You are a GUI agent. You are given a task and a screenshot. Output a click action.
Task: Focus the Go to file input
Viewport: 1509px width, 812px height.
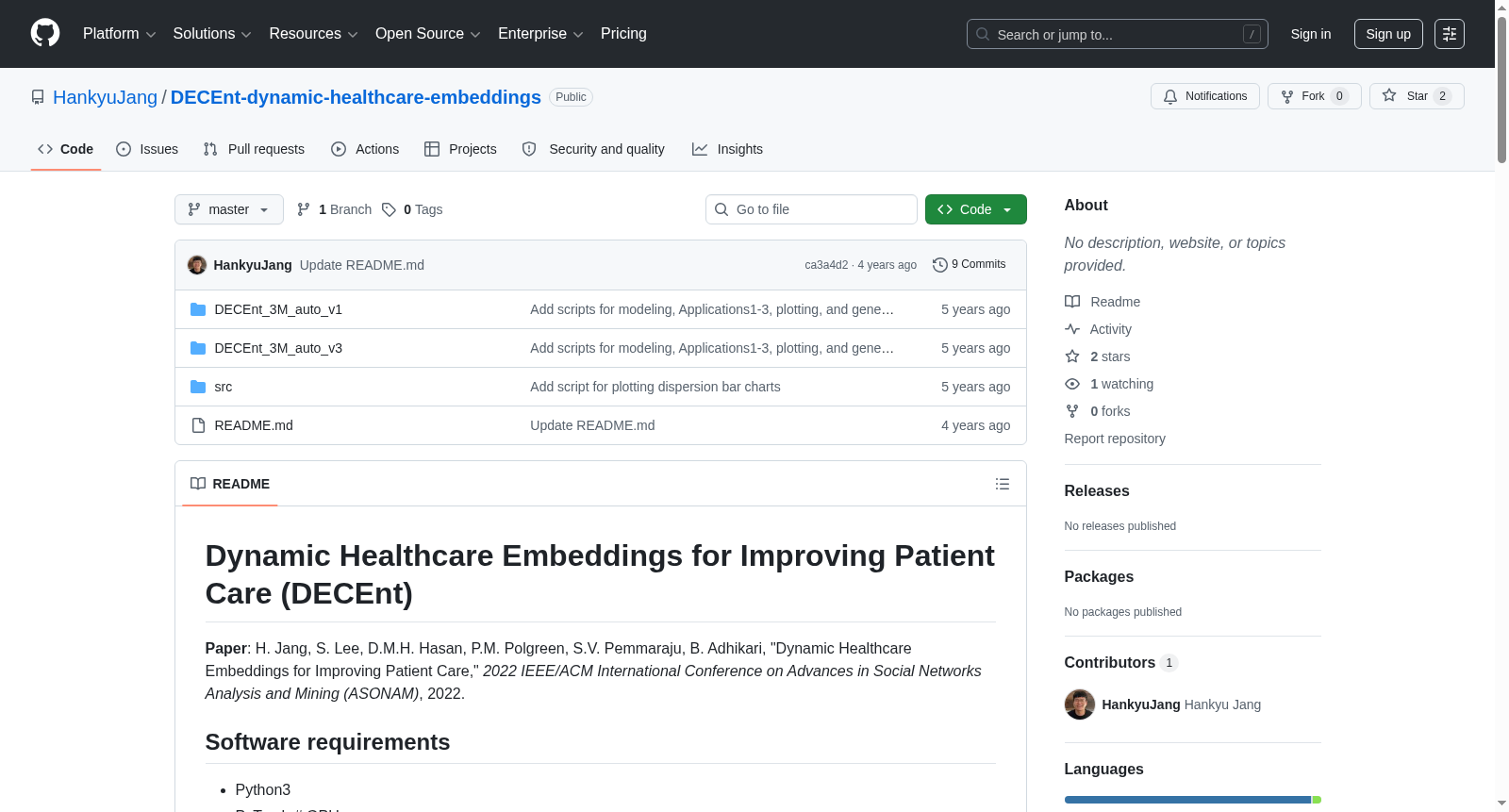coord(811,209)
